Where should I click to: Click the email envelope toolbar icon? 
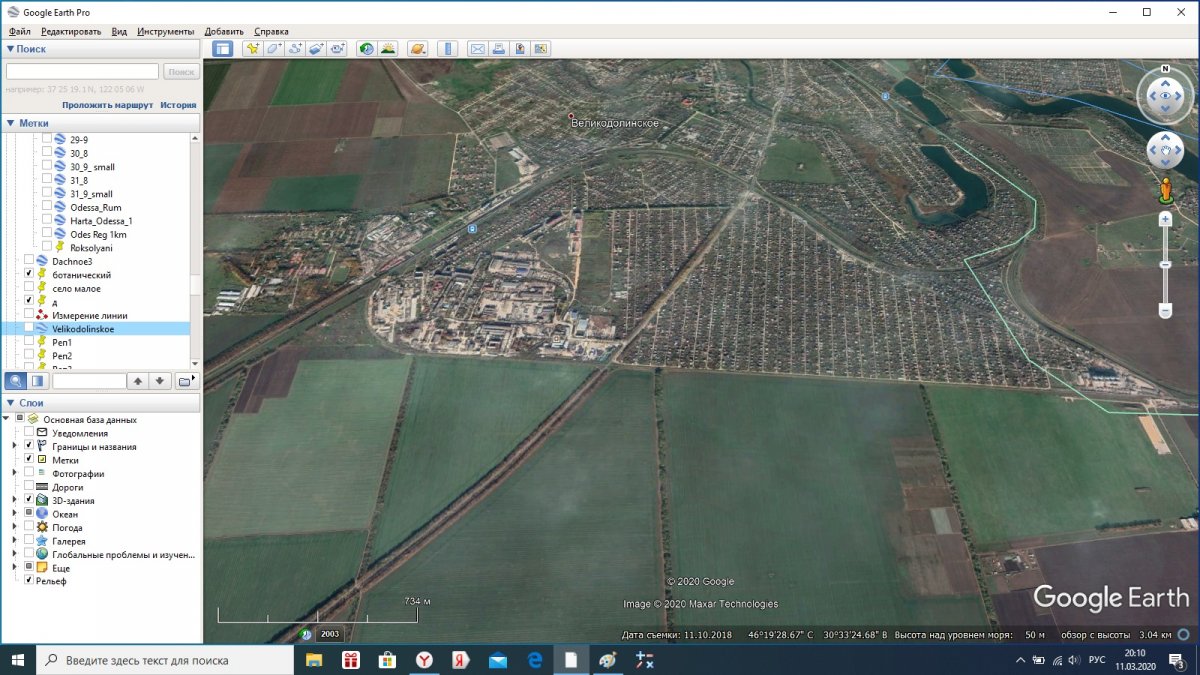point(477,48)
